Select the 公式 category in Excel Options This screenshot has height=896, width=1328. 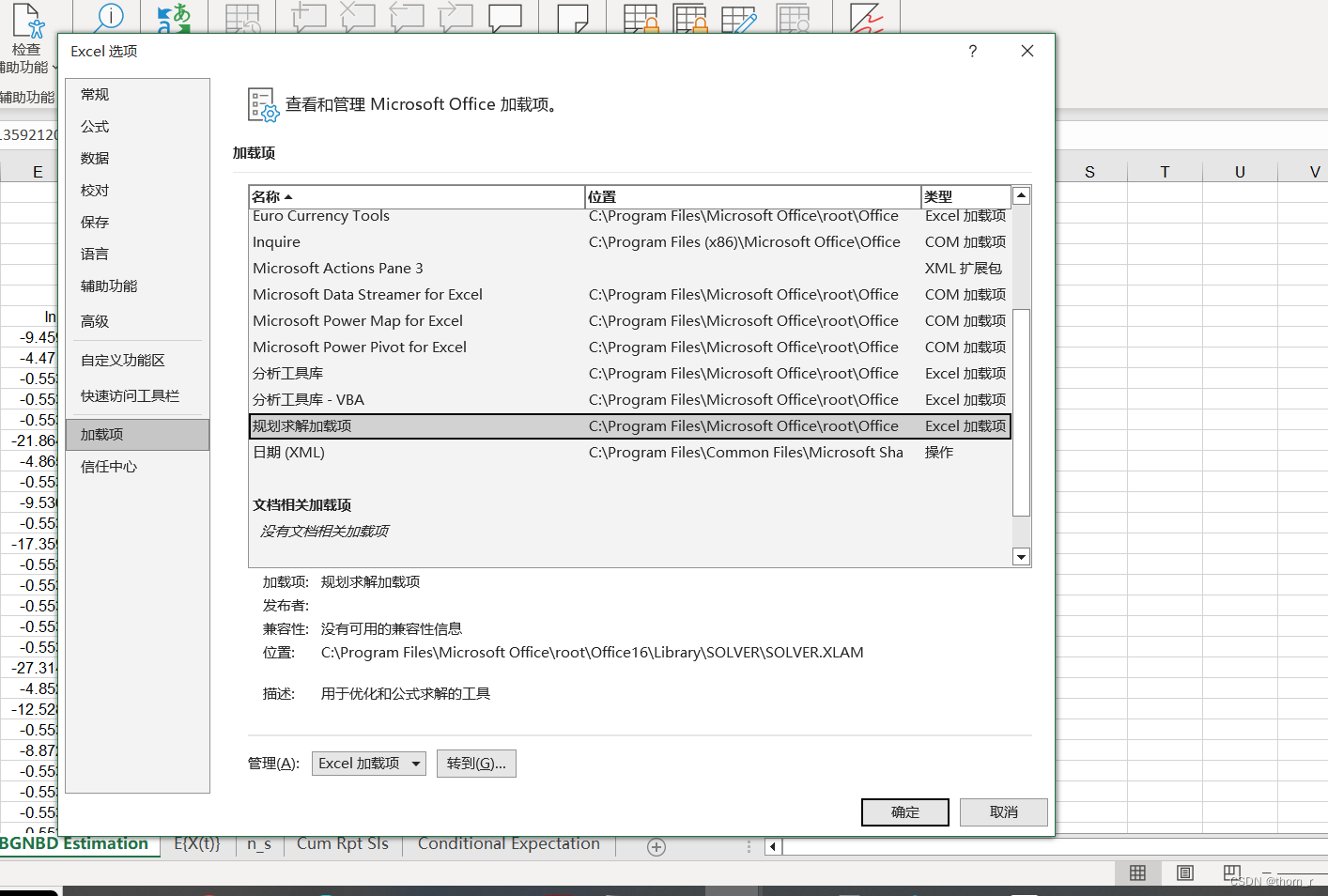click(137, 127)
